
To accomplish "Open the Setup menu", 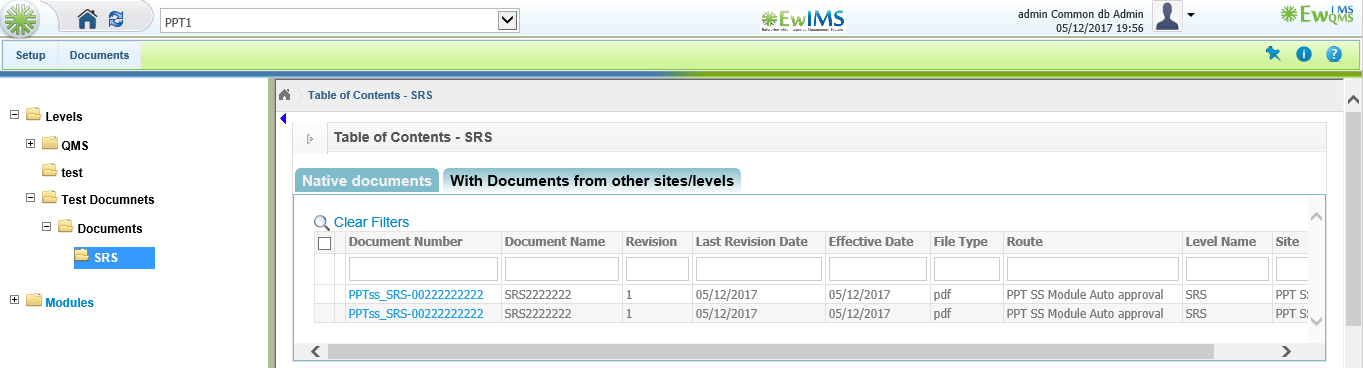I will pos(31,55).
